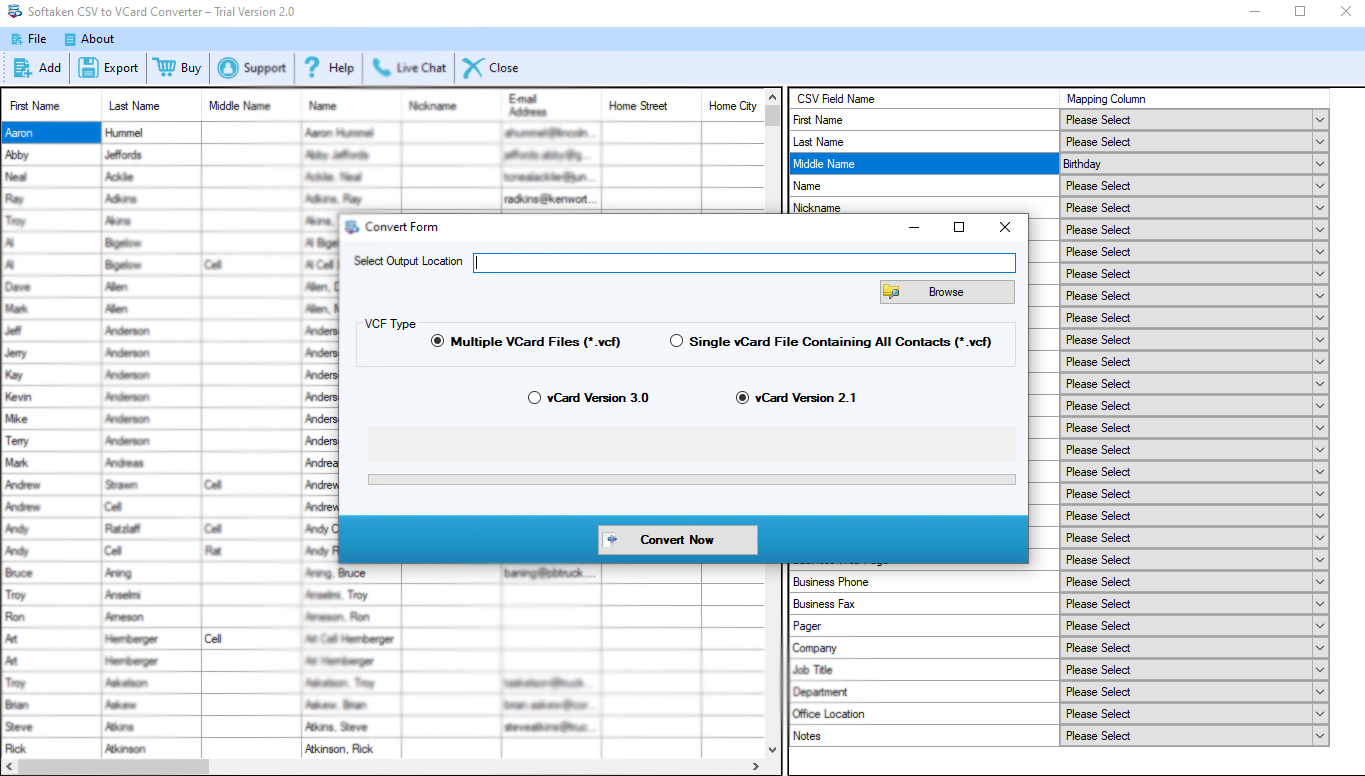Open mapping dropdown for Pager
The image size is (1365, 776).
(x=1320, y=626)
